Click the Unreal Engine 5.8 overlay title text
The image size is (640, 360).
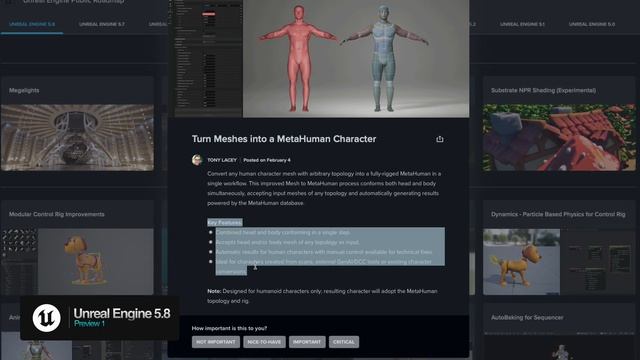pyautogui.click(x=122, y=313)
